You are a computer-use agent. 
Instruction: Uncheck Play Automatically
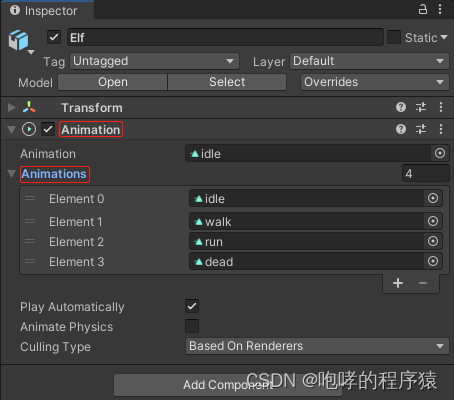(x=192, y=306)
